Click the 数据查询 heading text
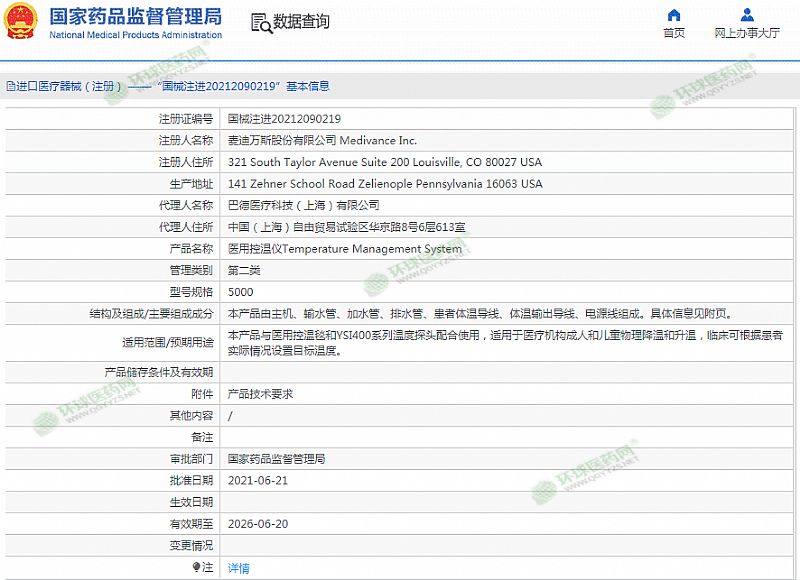 point(301,22)
